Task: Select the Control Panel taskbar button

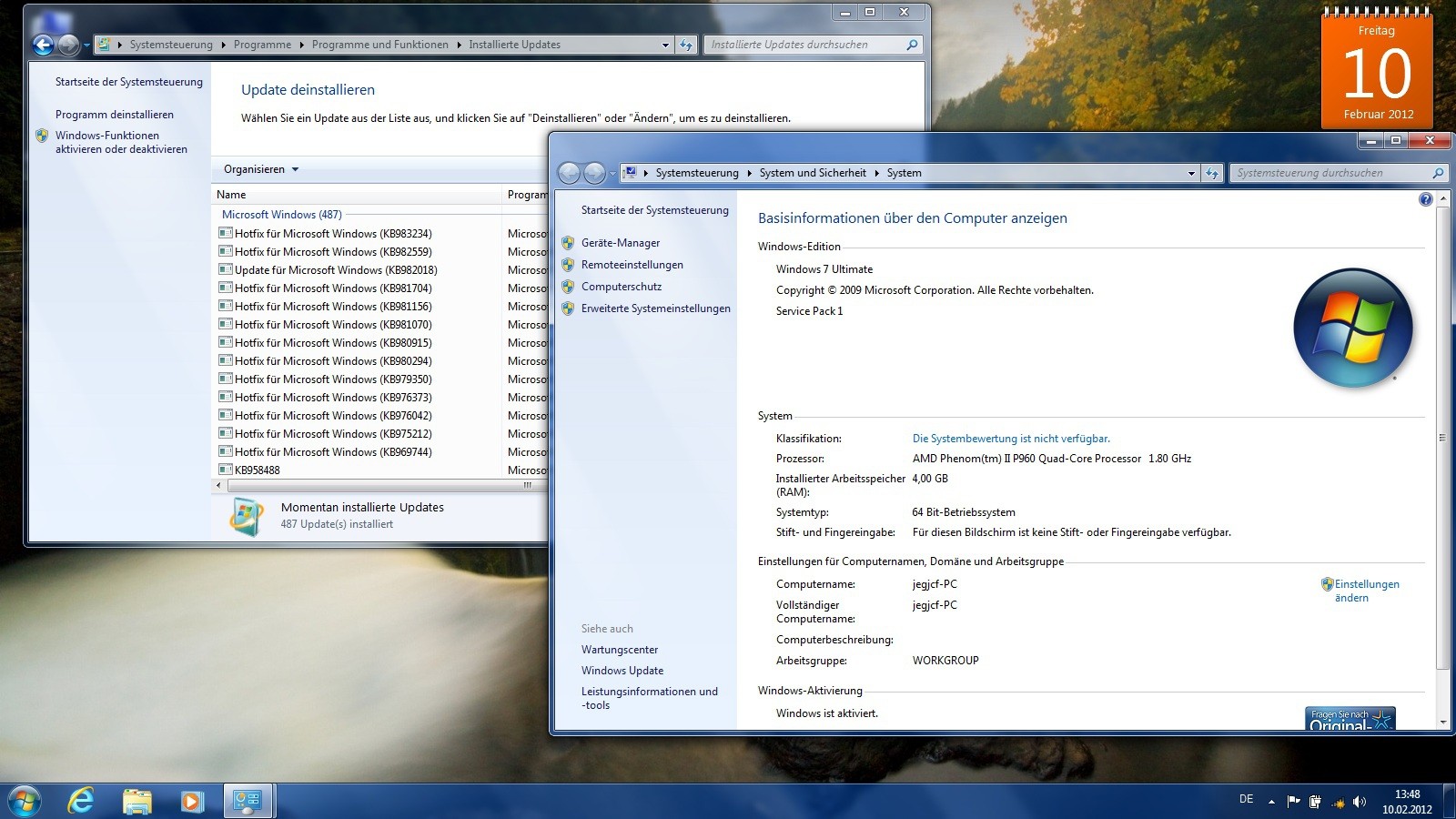Action: click(248, 801)
